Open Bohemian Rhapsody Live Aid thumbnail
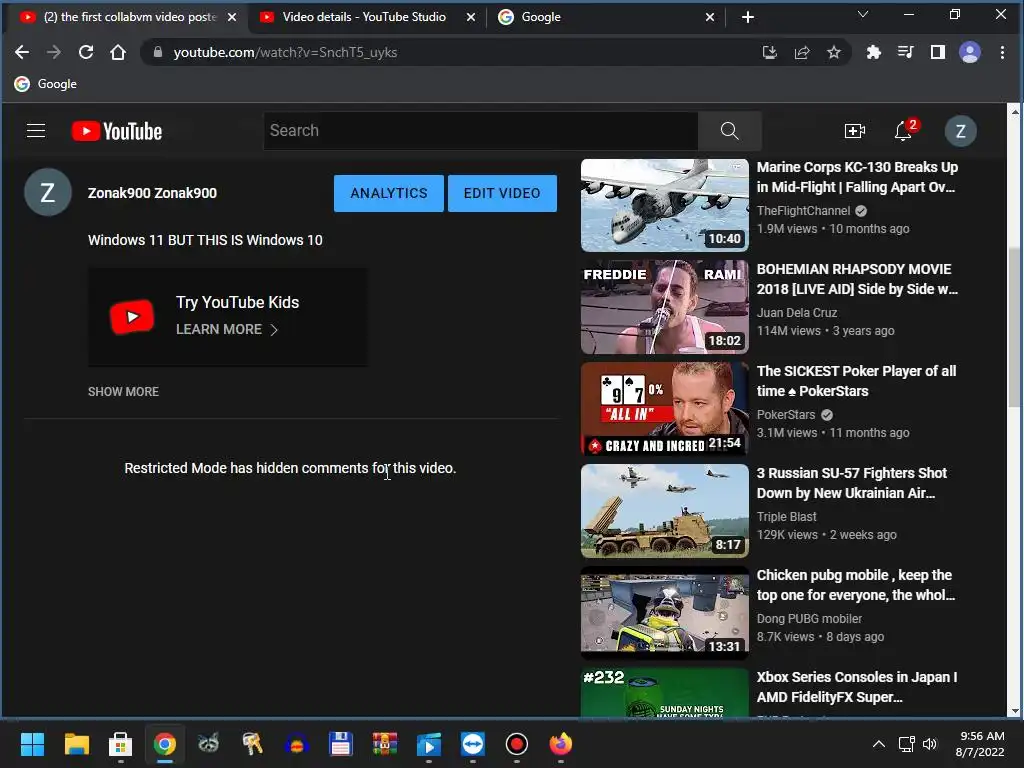Viewport: 1024px width, 768px height. [665, 307]
